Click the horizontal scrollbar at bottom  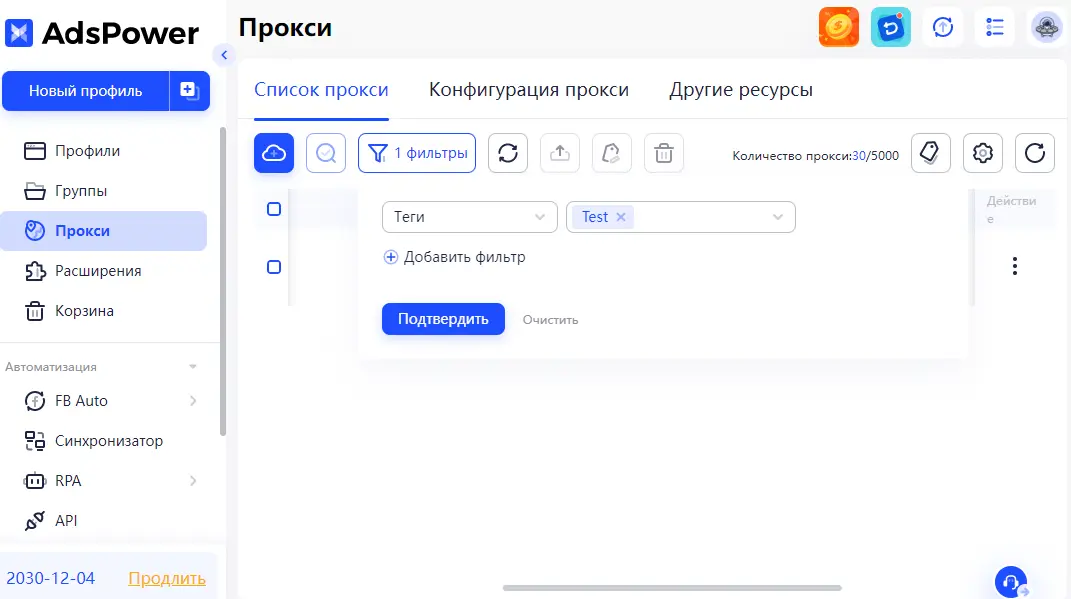[x=672, y=588]
